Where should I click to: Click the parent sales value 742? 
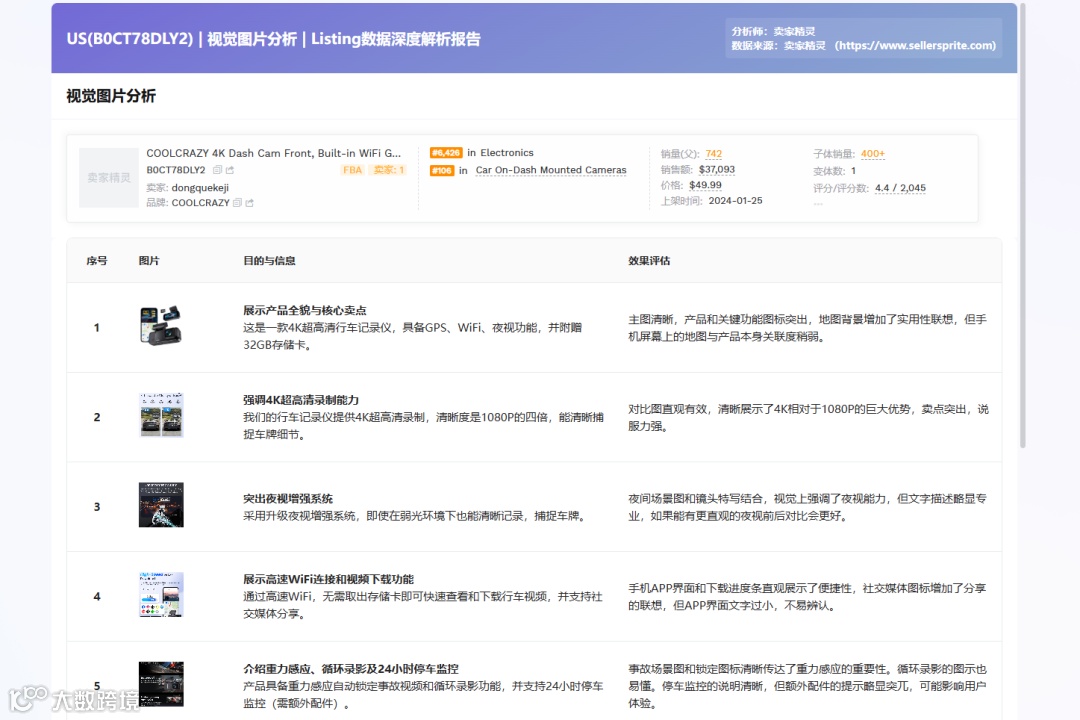pos(714,154)
